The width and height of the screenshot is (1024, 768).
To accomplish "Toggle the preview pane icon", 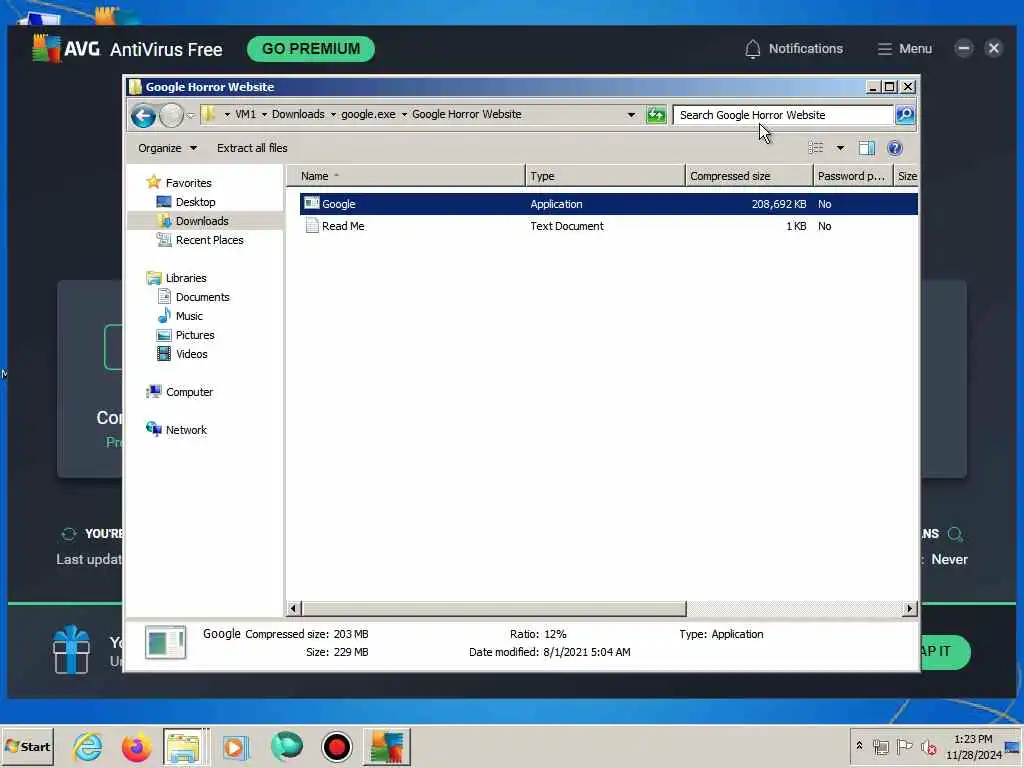I will coord(867,148).
